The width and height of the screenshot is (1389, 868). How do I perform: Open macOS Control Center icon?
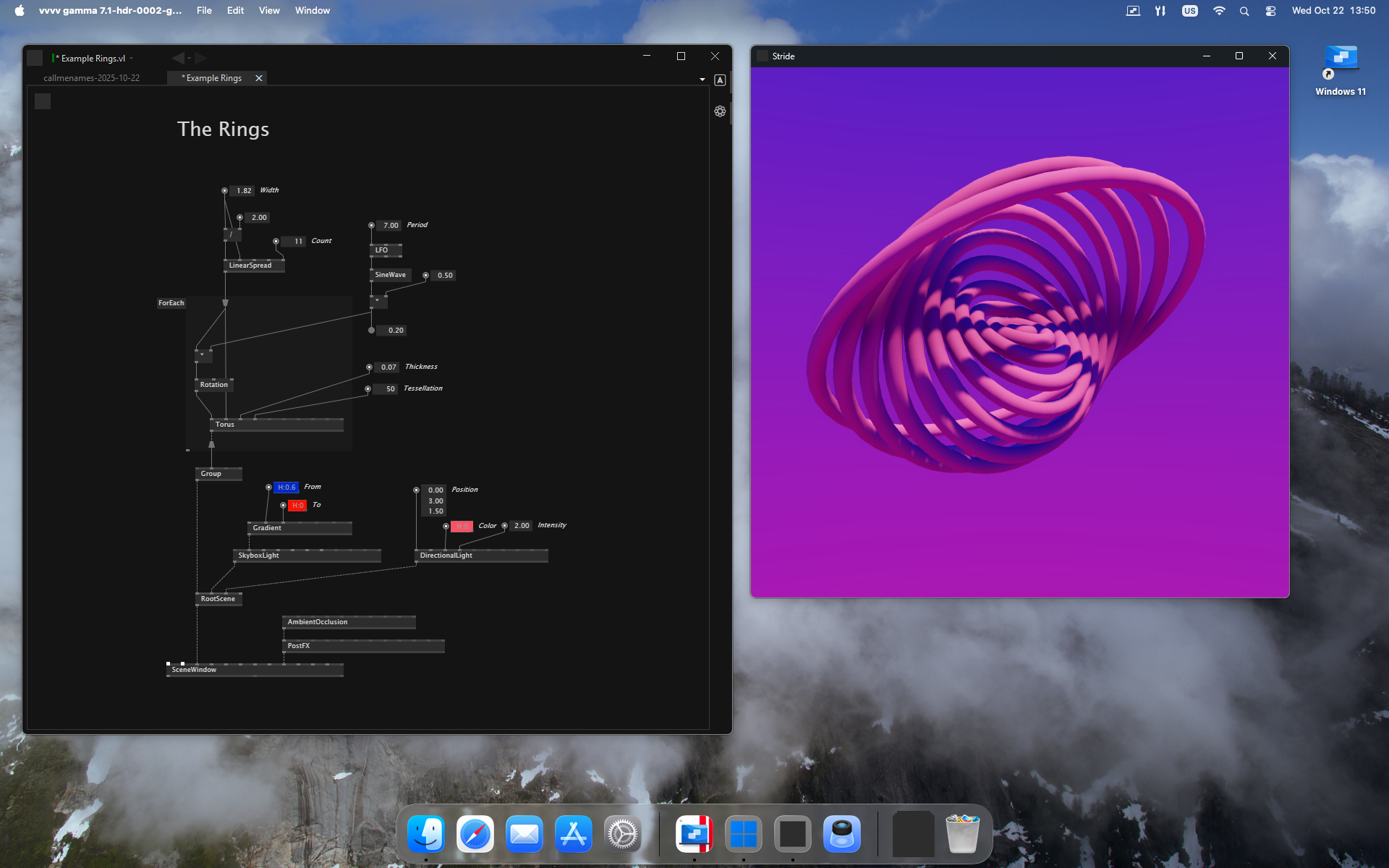1270,11
